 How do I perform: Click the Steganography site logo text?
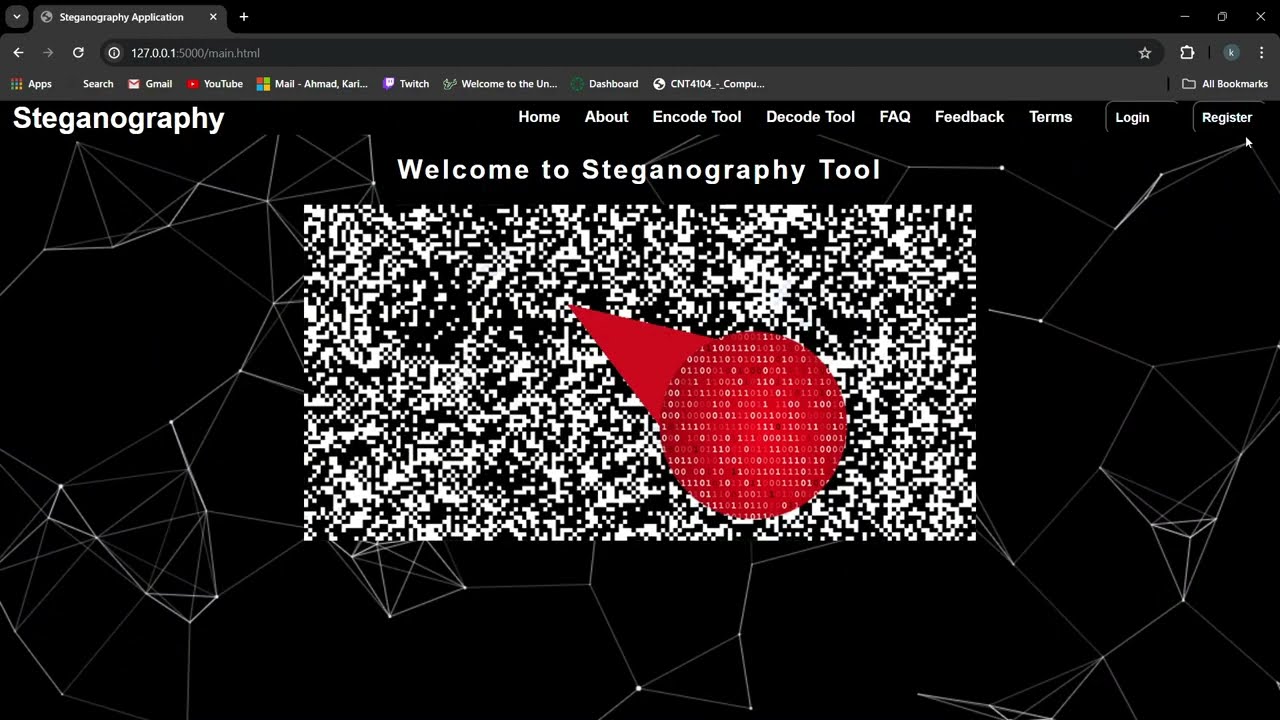(118, 118)
